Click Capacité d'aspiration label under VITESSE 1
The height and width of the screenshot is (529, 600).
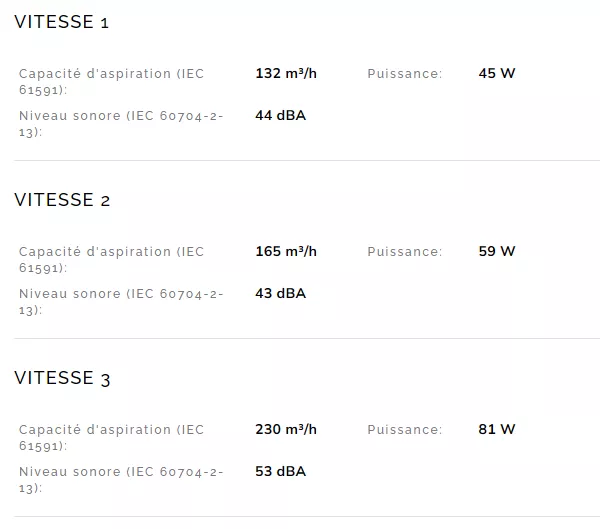(x=110, y=81)
